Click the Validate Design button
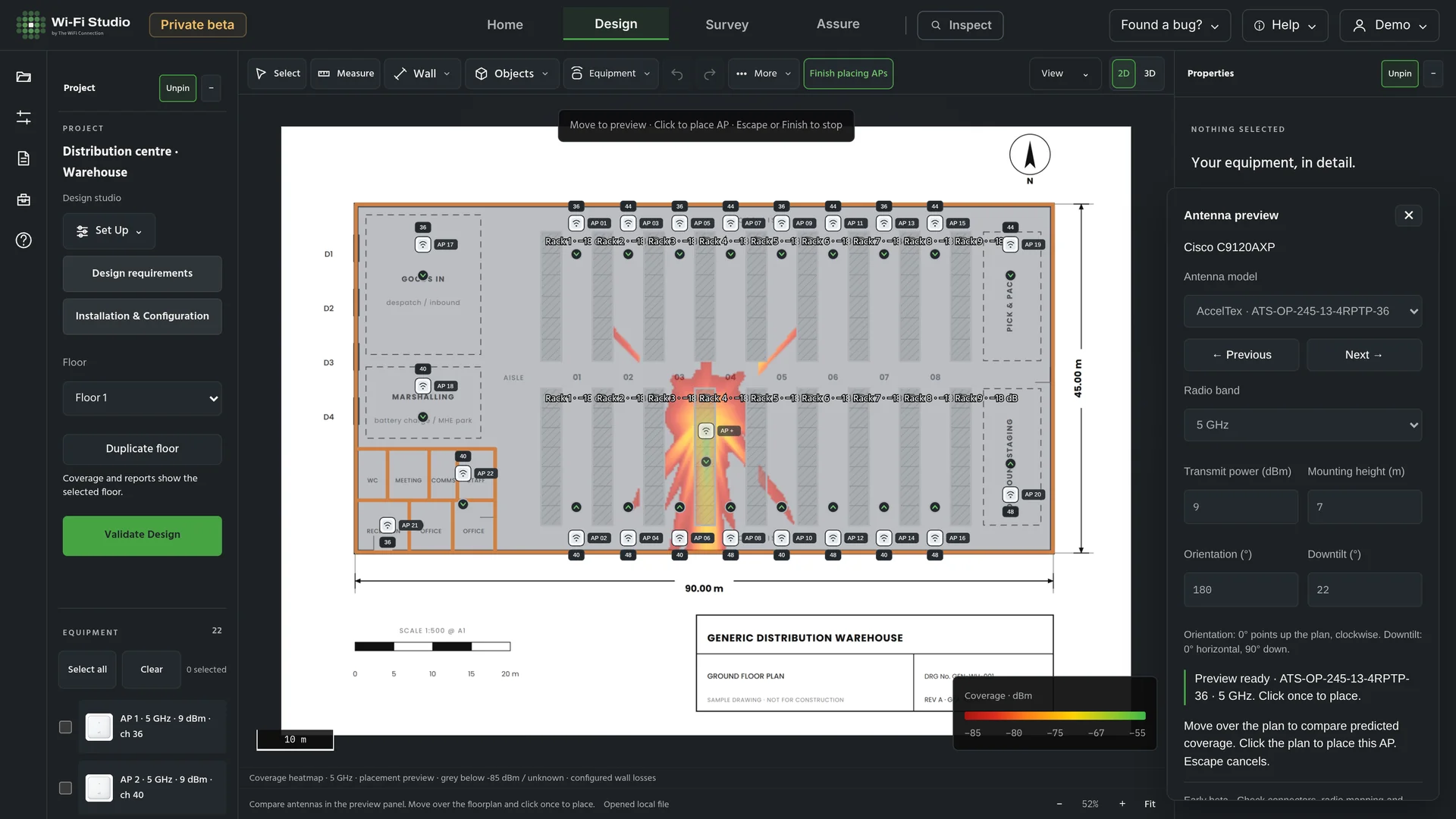 [x=142, y=535]
